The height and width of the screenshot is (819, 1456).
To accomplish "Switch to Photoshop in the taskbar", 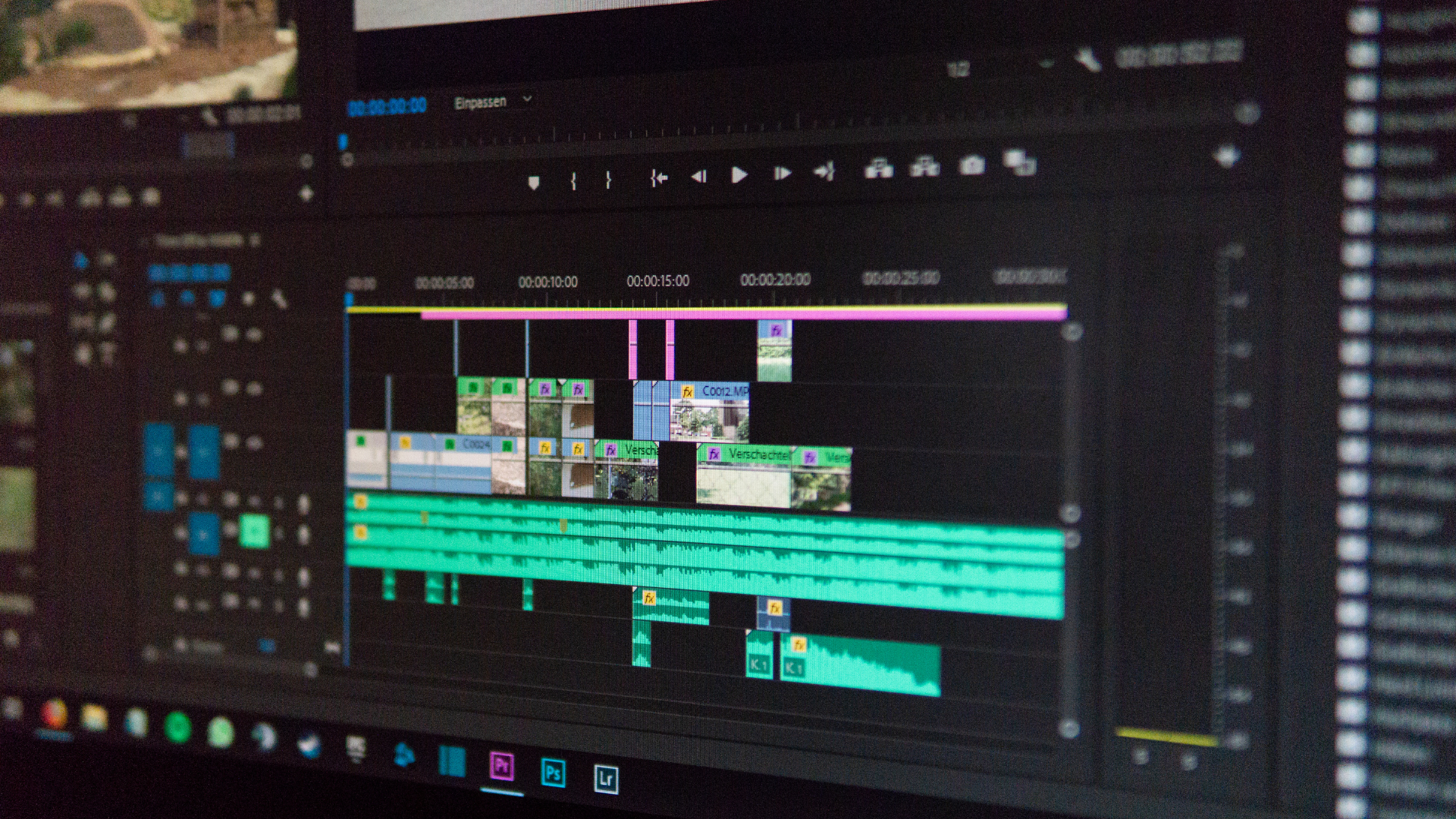I will (x=553, y=773).
